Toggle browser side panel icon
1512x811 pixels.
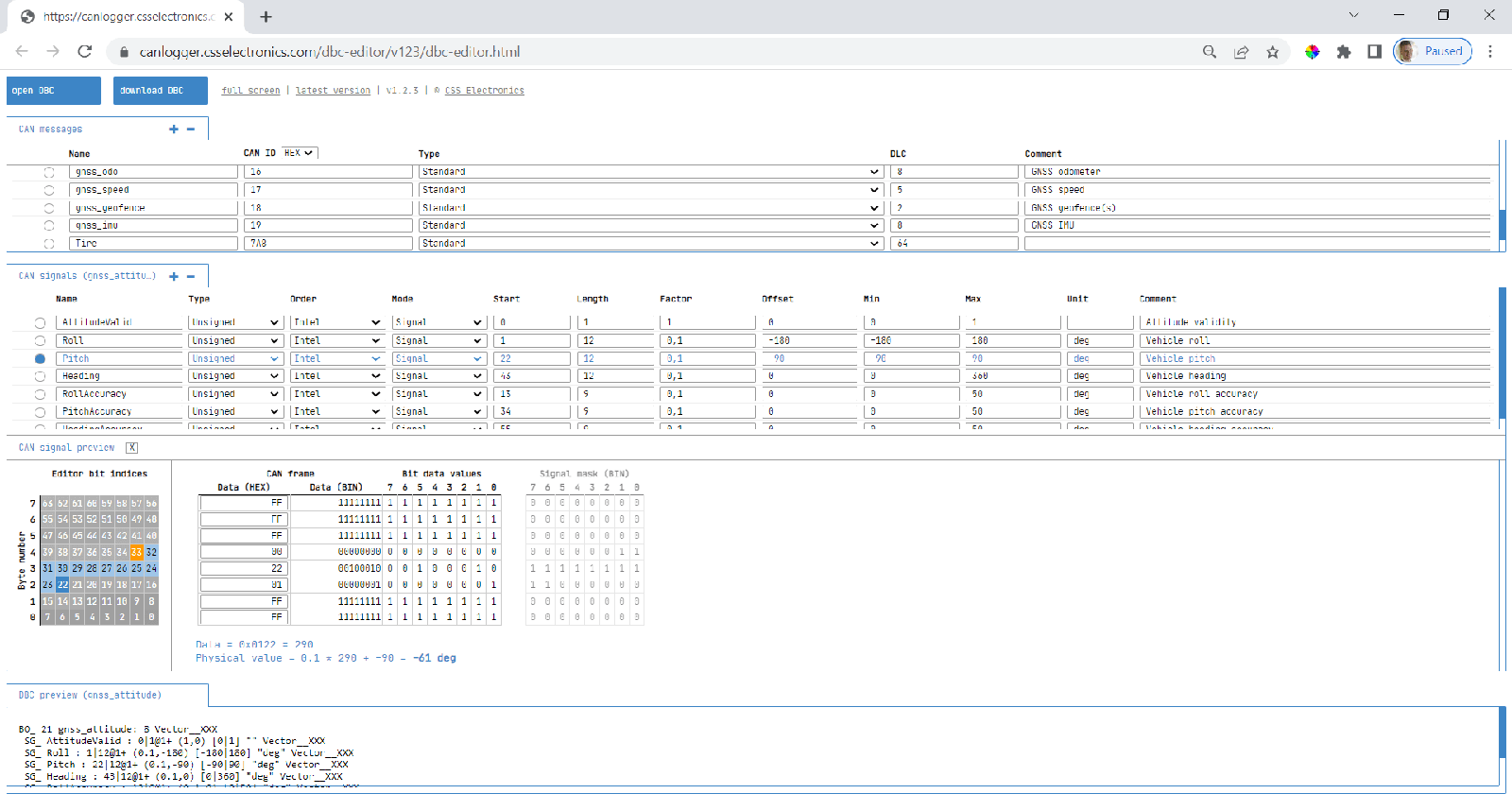[1375, 52]
